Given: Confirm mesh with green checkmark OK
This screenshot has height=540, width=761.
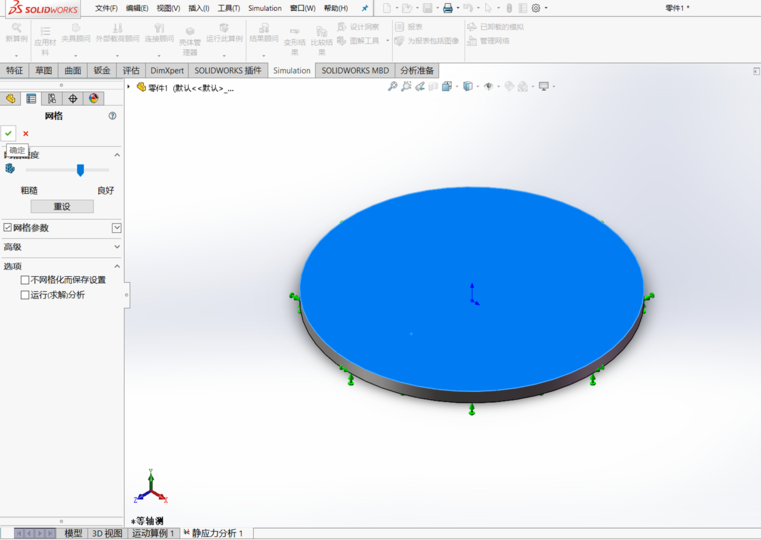Looking at the screenshot, I should coord(8,133).
